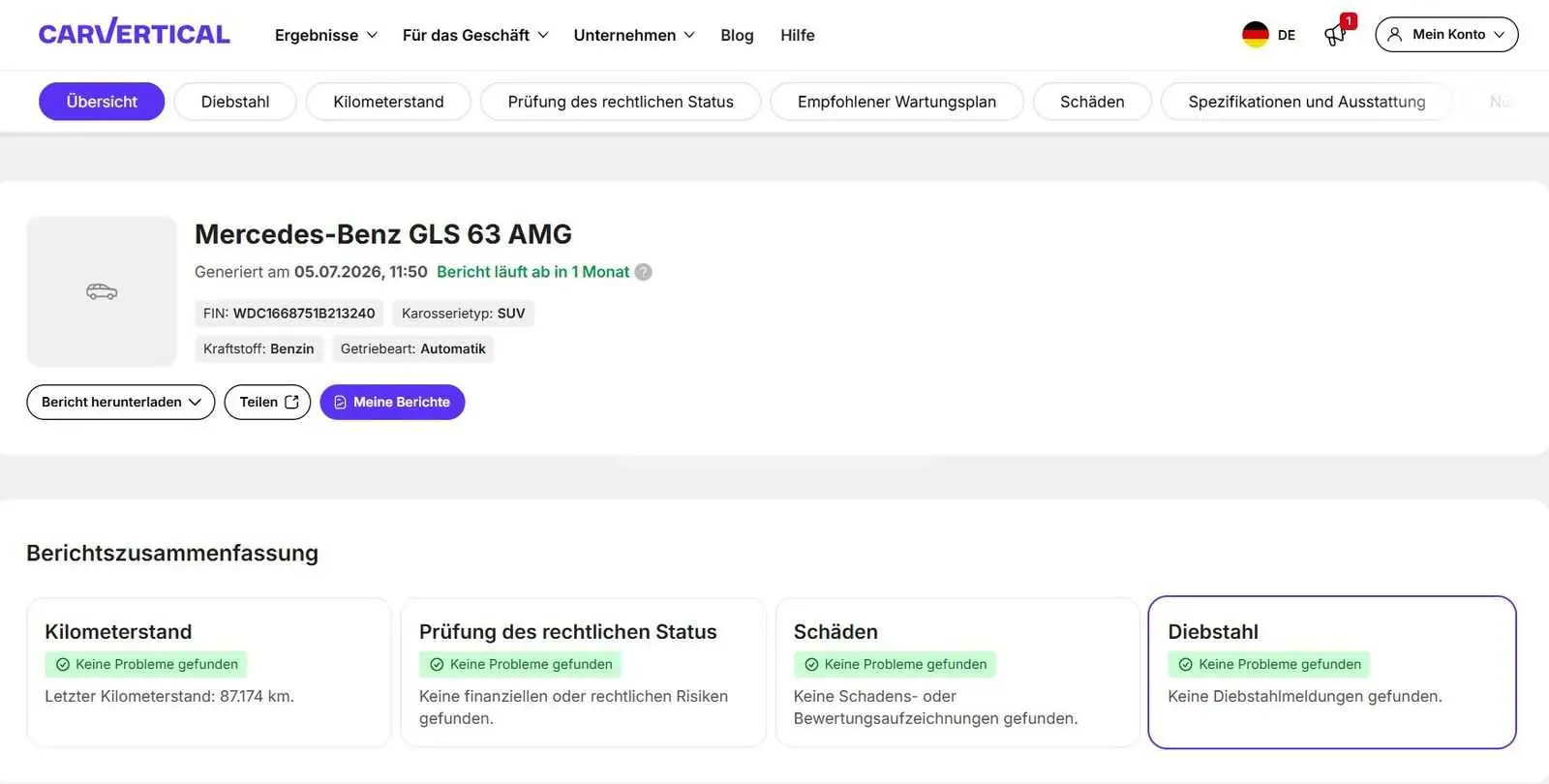The height and width of the screenshot is (784, 1549).
Task: Go to the Prüfung des rechtlichen Status tab
Action: click(x=621, y=102)
